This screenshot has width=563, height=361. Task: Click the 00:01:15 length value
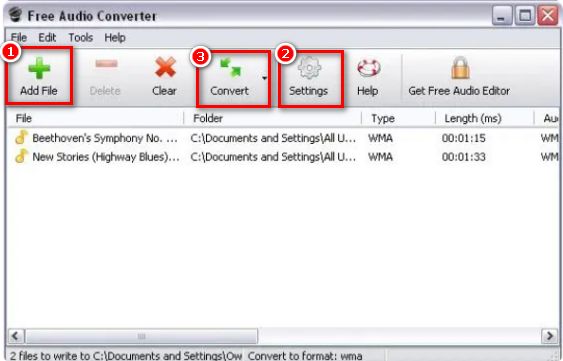point(464,138)
